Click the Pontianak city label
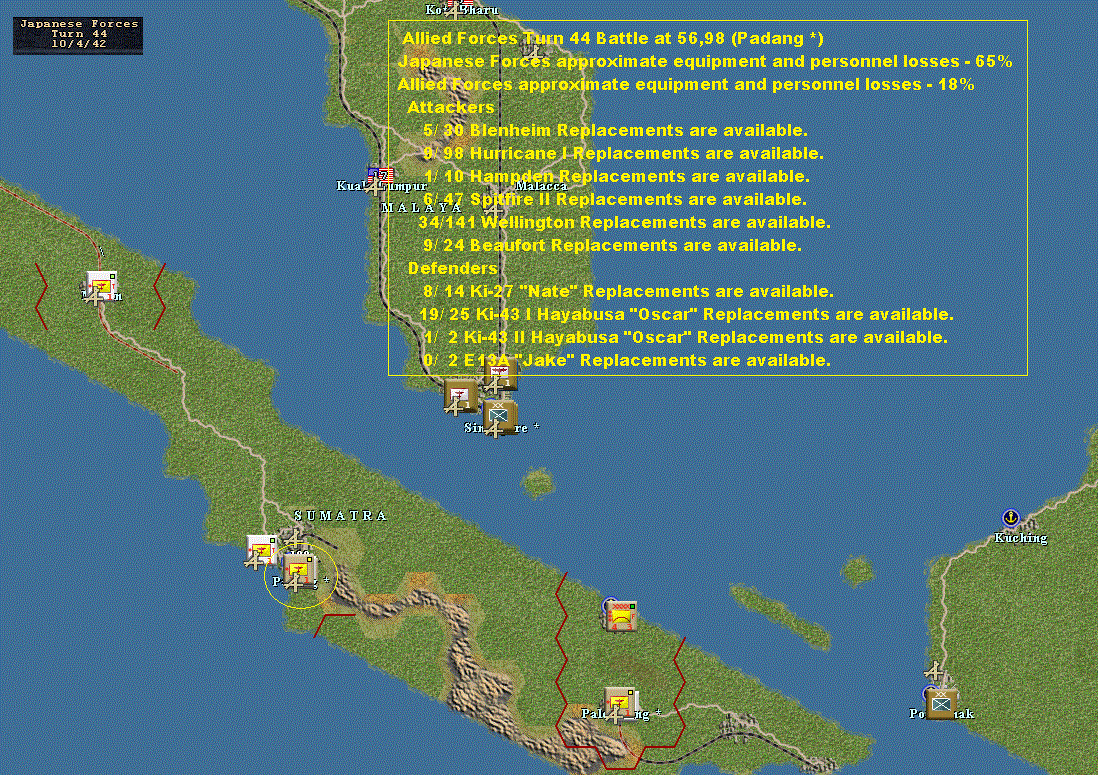The width and height of the screenshot is (1098, 775). click(x=942, y=714)
